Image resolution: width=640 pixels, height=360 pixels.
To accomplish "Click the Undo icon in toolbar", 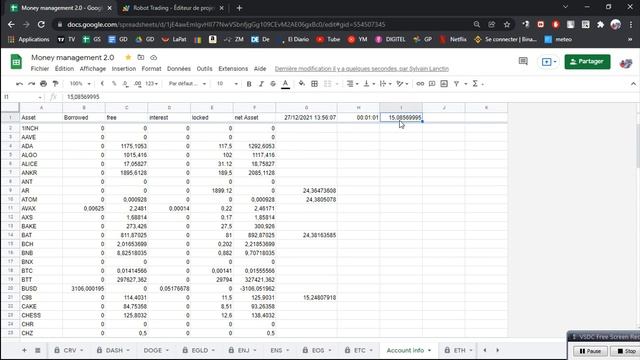I will coord(19,84).
